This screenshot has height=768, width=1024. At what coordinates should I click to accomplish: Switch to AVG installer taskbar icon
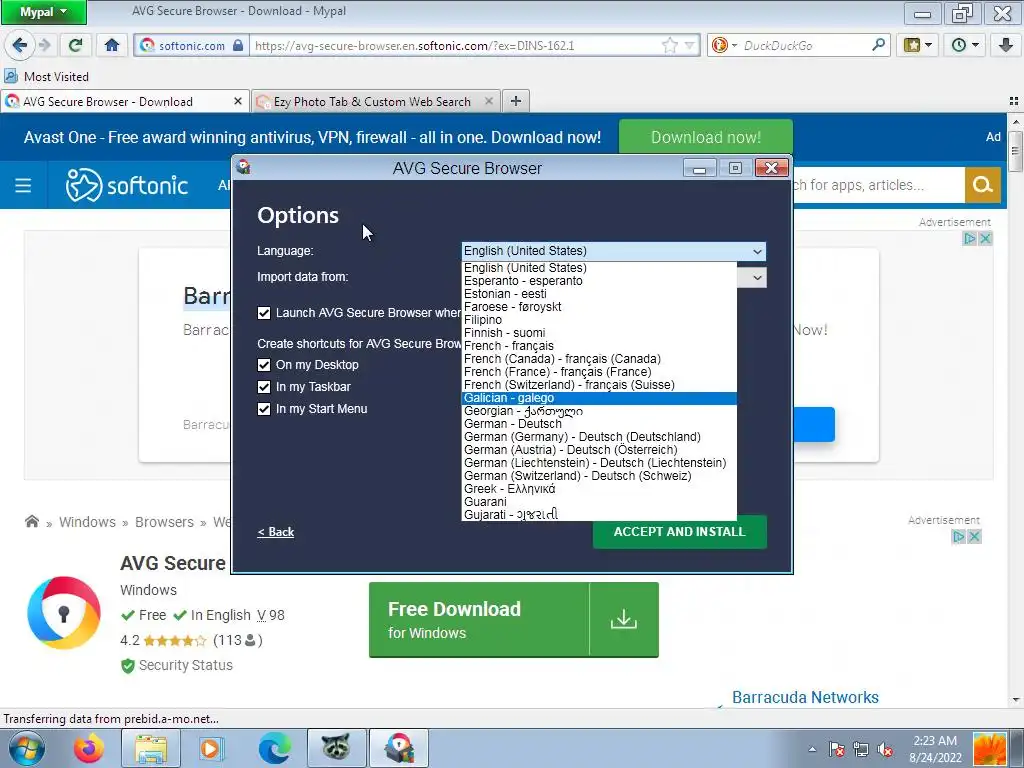pyautogui.click(x=399, y=748)
